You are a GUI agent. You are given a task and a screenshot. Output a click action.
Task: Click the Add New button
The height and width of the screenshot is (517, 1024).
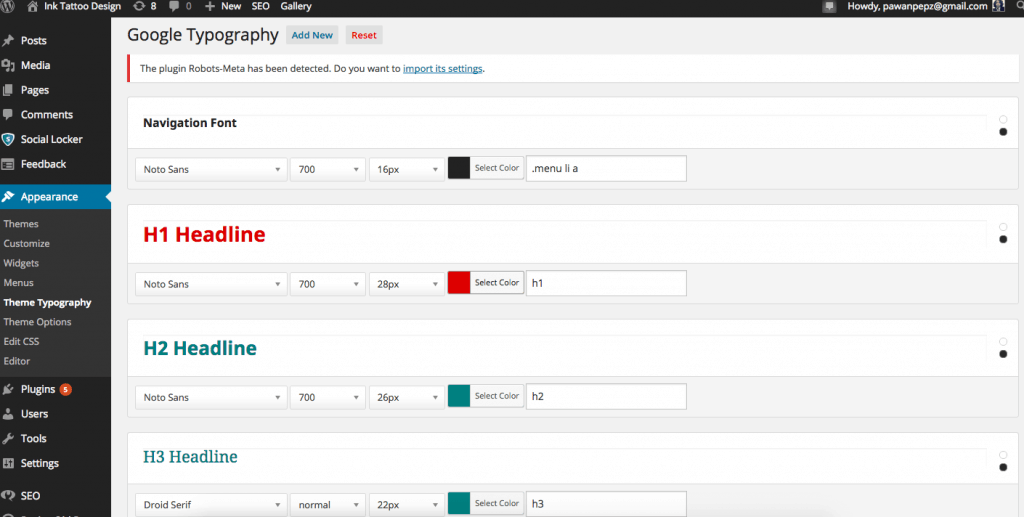coord(312,35)
